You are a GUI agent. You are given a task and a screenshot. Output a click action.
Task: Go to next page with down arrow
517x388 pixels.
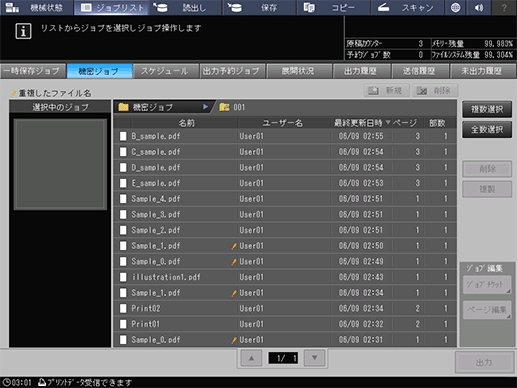(x=314, y=358)
